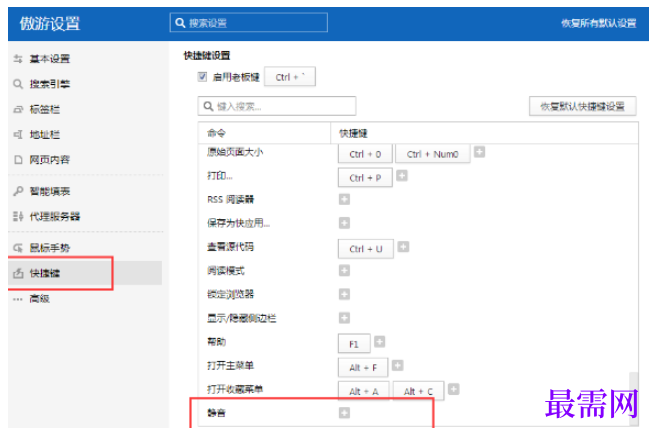
Task: Add shortcut for 锁定浏览器
Action: (x=344, y=294)
